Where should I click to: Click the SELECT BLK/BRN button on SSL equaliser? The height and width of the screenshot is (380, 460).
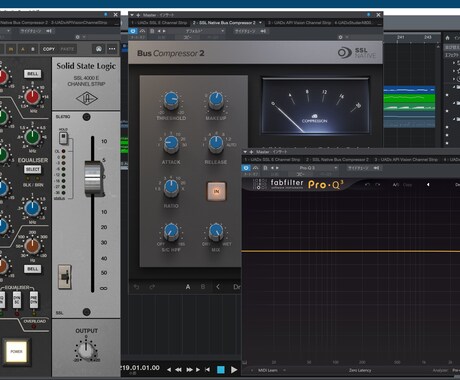[x=33, y=169]
